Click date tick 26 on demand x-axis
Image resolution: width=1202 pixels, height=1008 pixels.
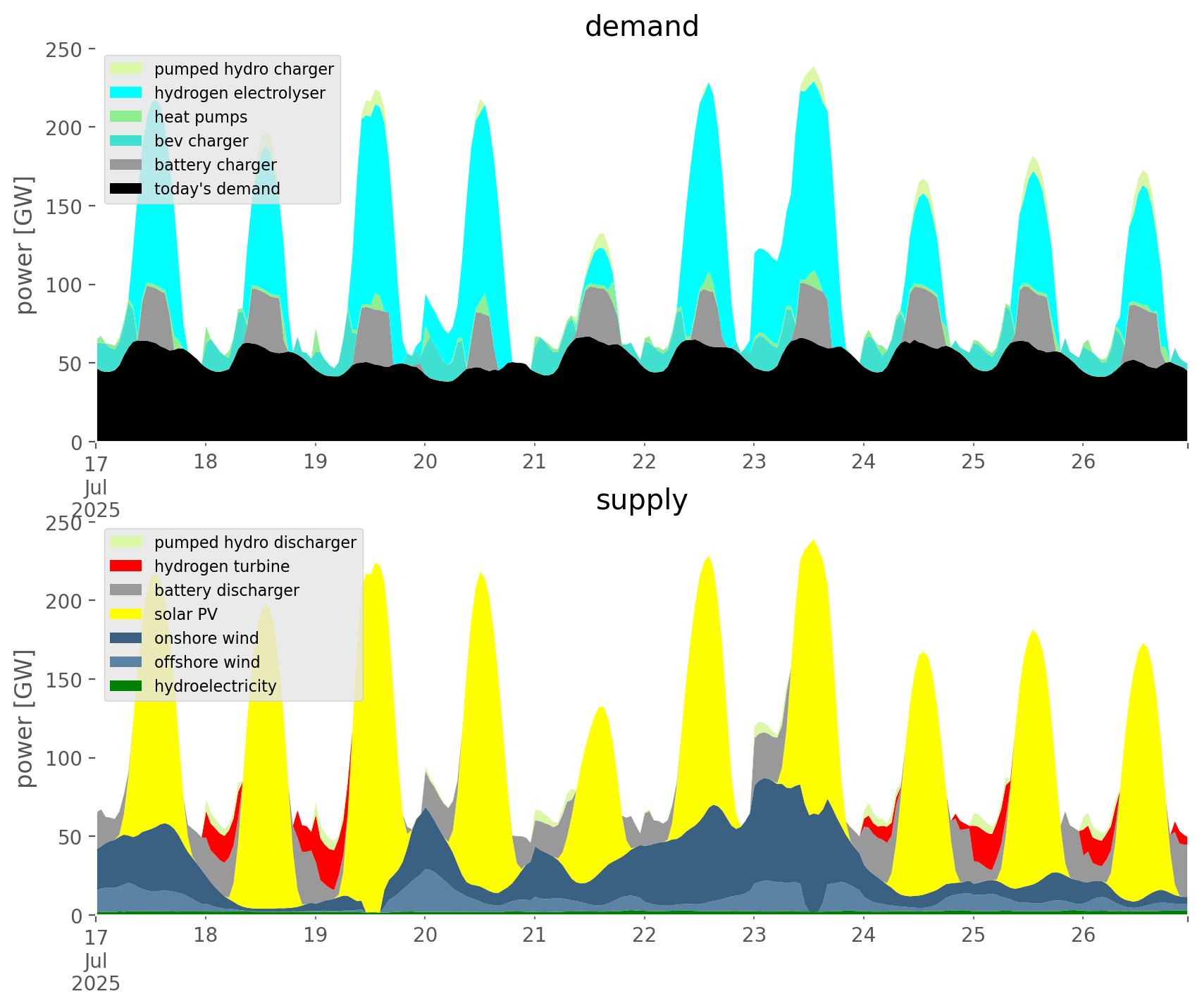click(1083, 462)
